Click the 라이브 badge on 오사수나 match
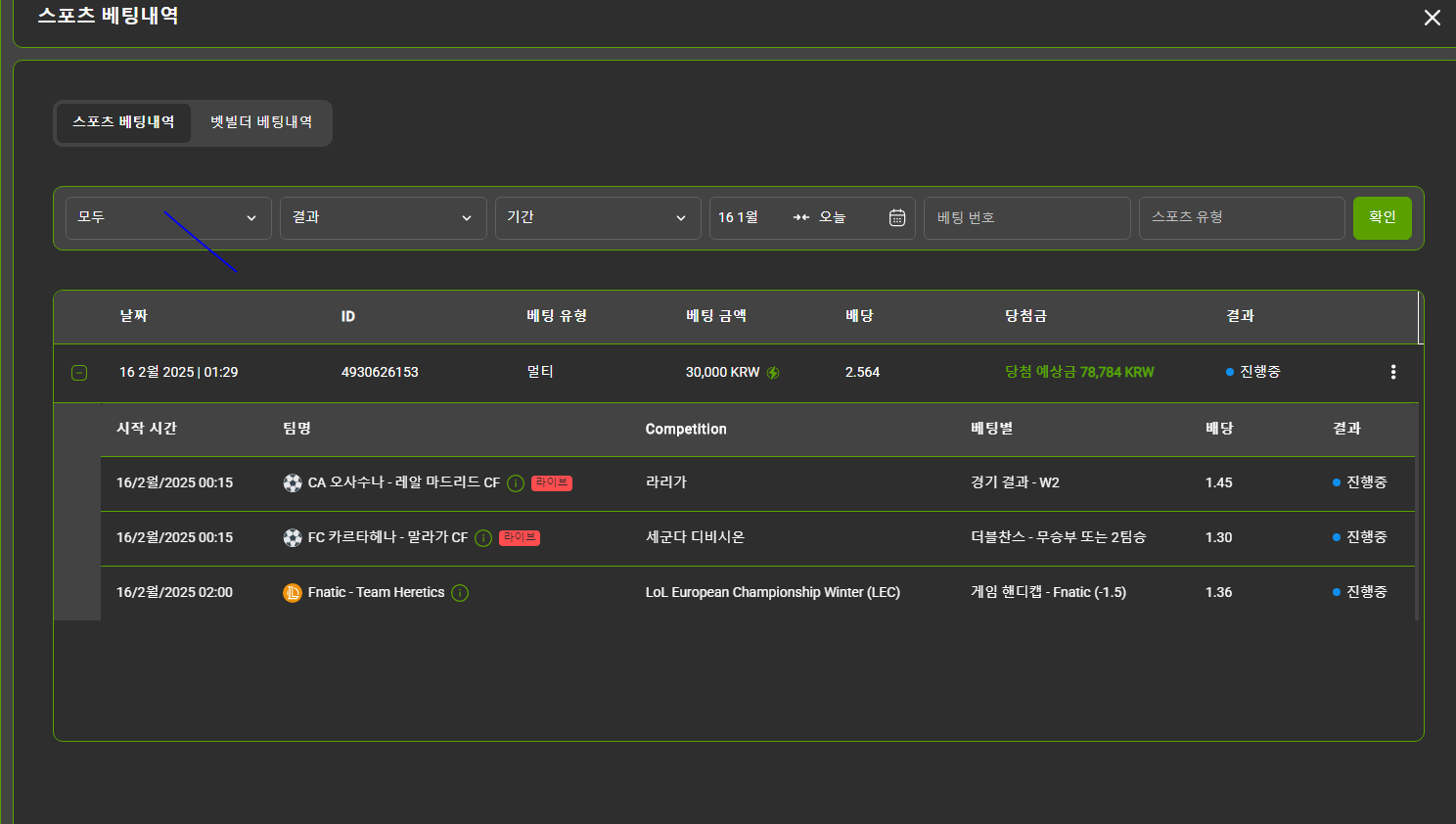1456x824 pixels. [552, 483]
